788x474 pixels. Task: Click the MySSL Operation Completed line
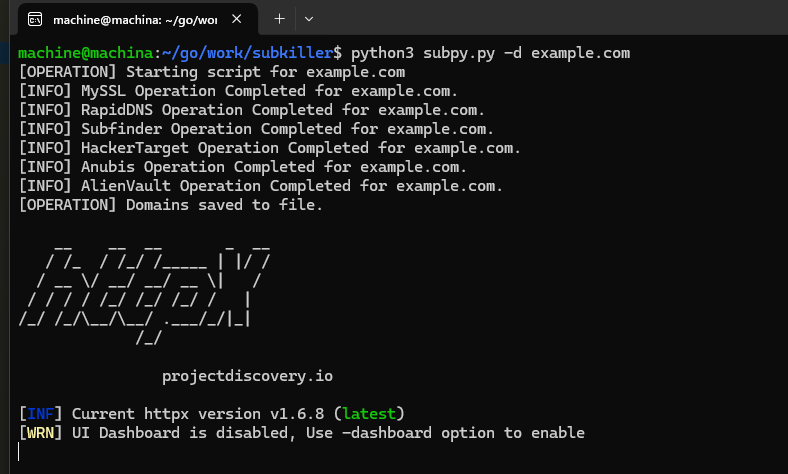click(x=238, y=91)
